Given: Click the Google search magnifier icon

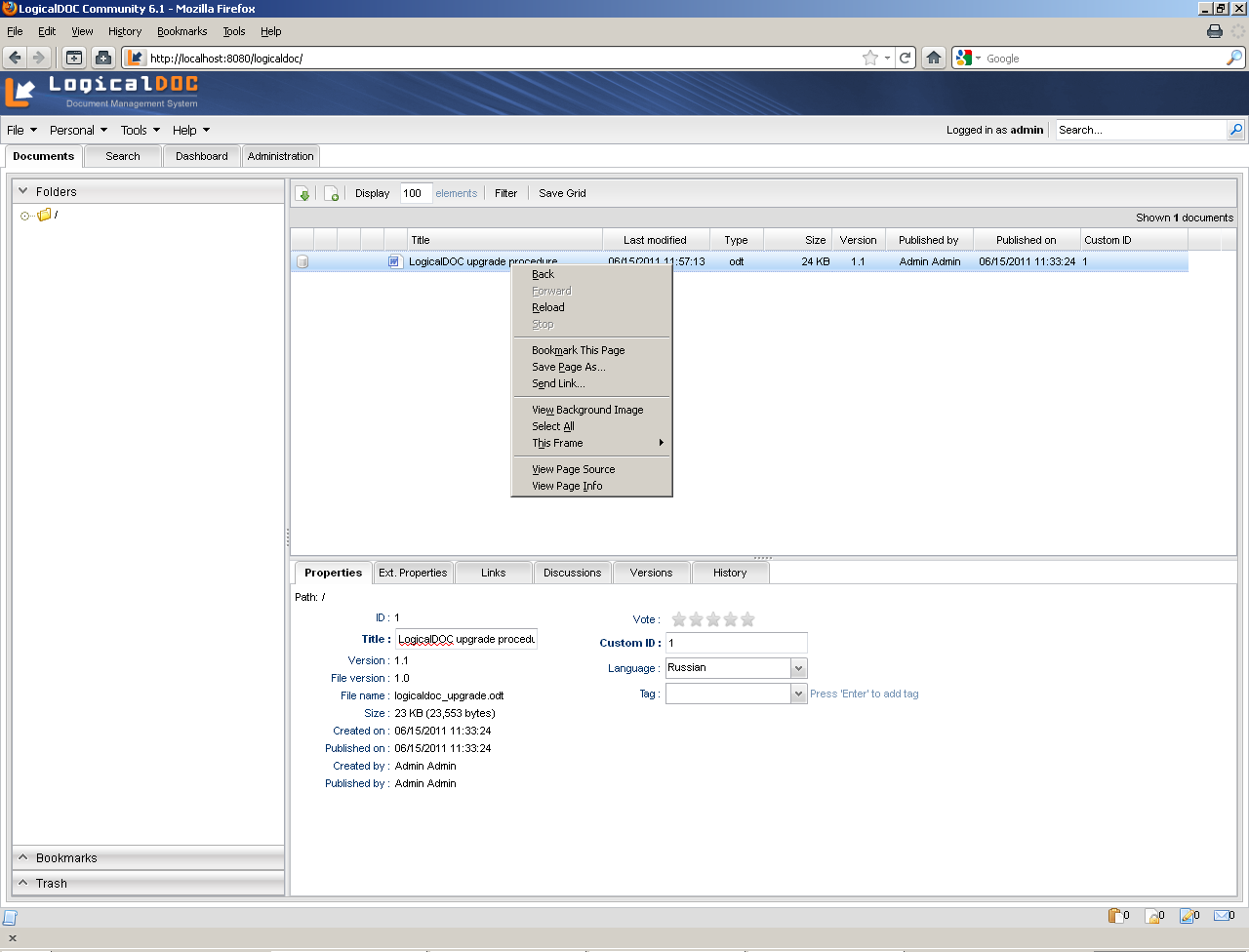Looking at the screenshot, I should coord(1234,58).
